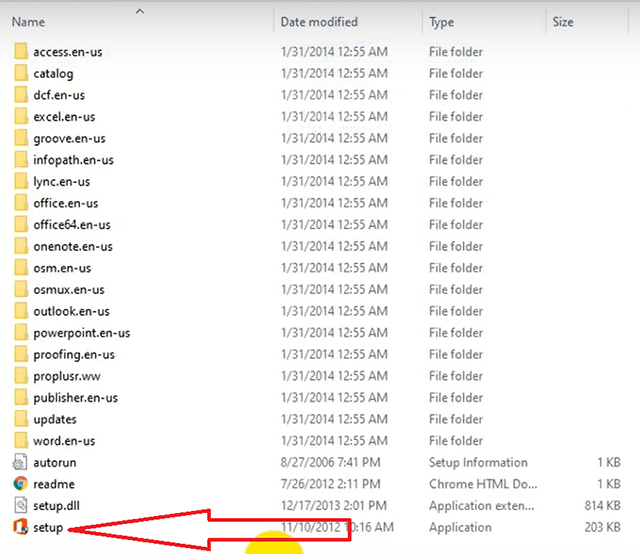
Task: Click the setup.dll file icon
Action: click(21, 506)
